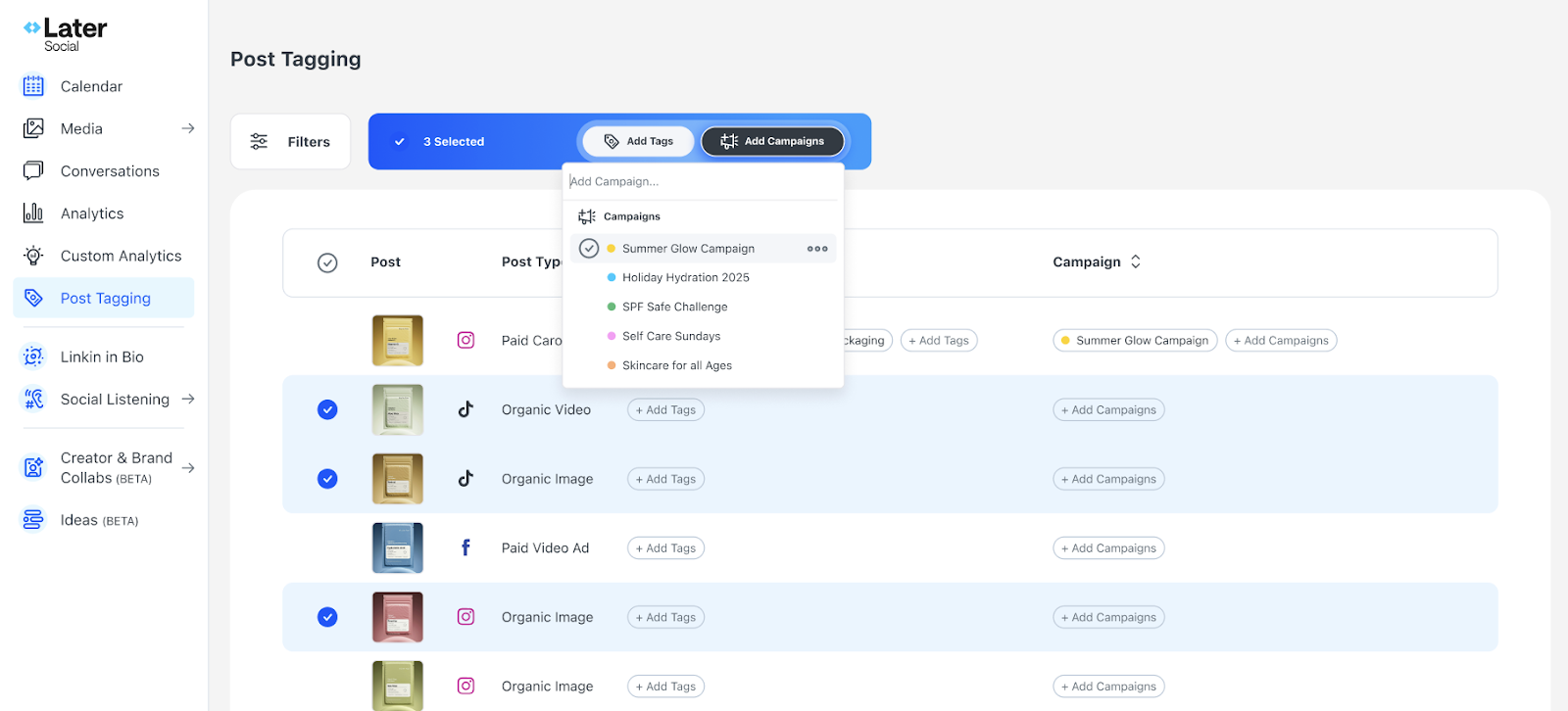Open the Linkin Bio icon
This screenshot has height=711, width=1568.
click(x=33, y=356)
